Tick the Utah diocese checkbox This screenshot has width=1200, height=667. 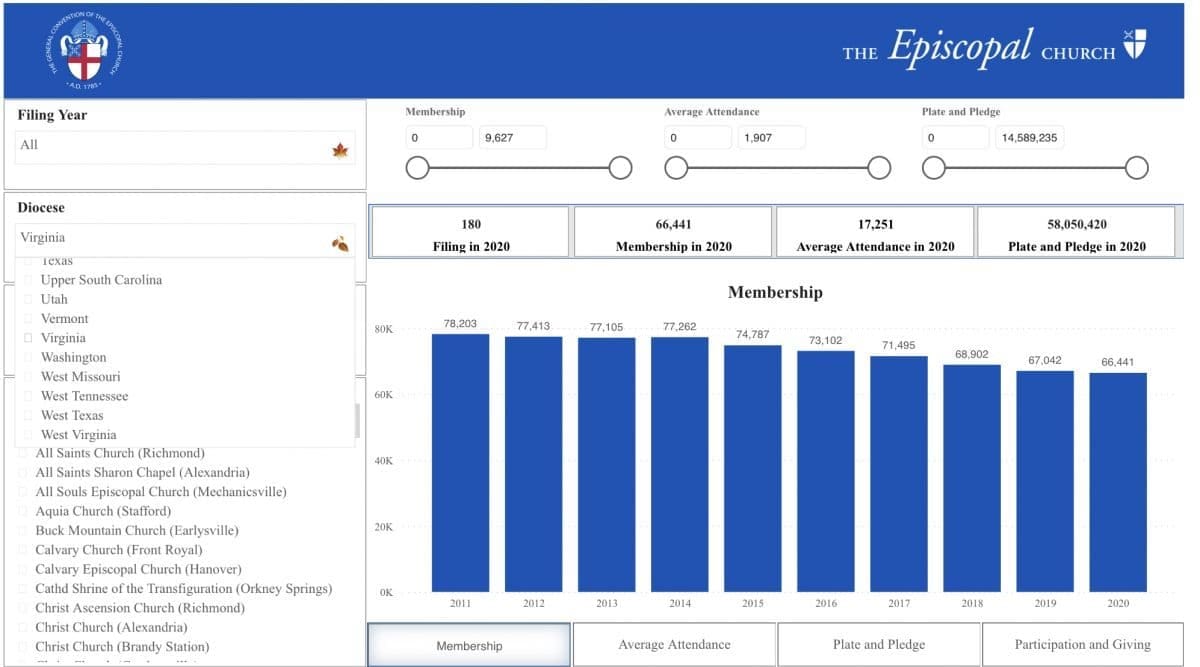tap(29, 299)
